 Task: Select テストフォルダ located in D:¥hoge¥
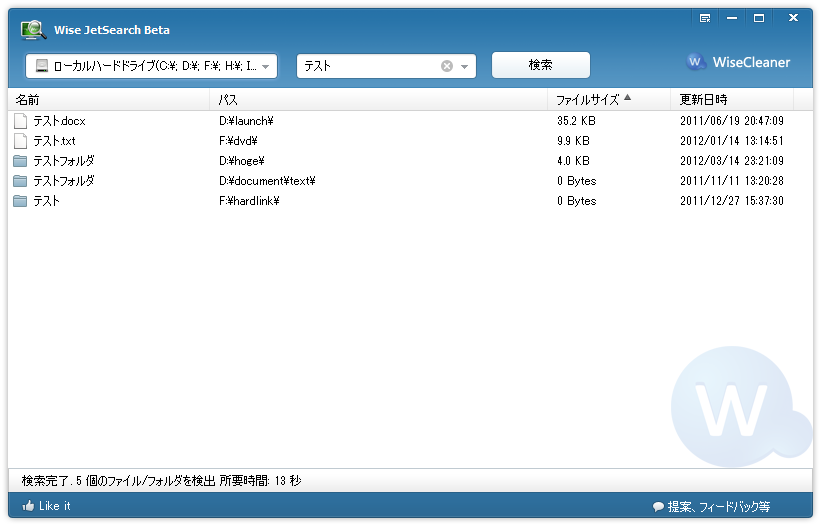pos(64,161)
